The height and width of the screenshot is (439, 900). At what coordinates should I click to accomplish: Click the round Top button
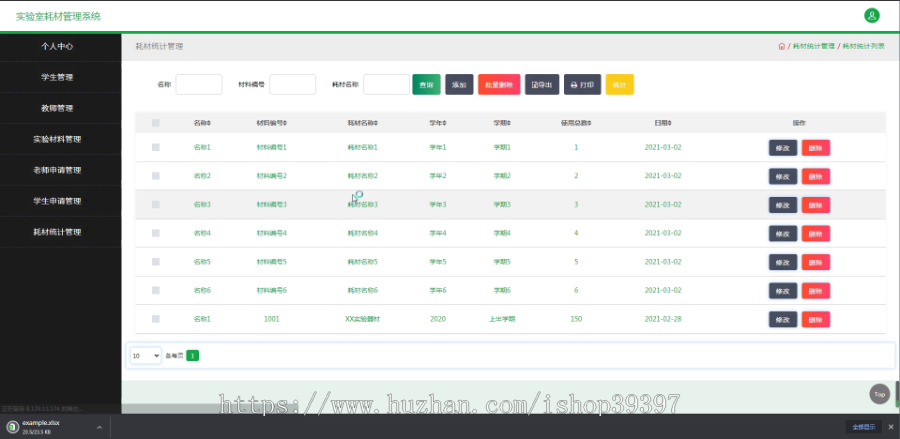pos(879,394)
